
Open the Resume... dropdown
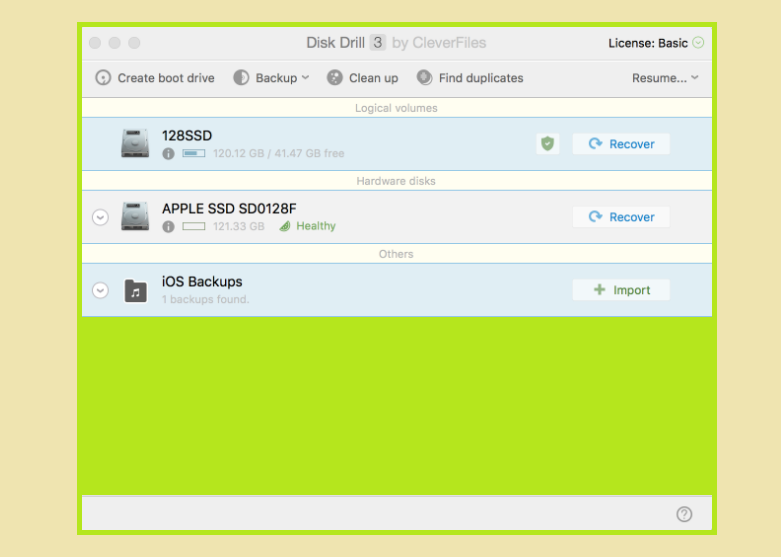(x=665, y=78)
